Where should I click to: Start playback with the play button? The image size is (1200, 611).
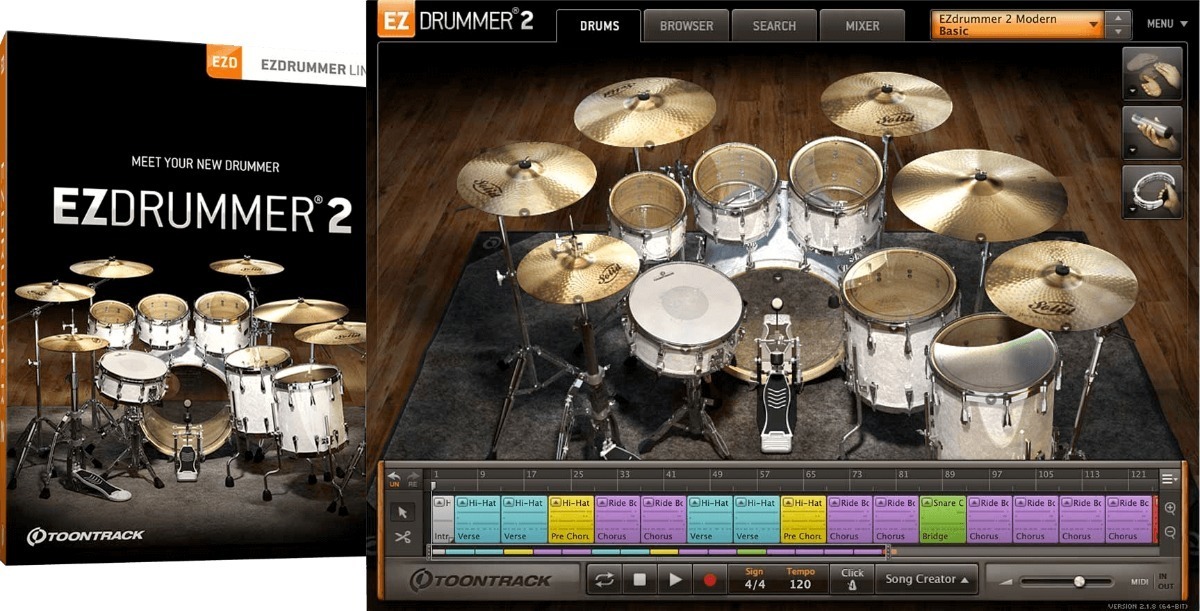[x=675, y=579]
